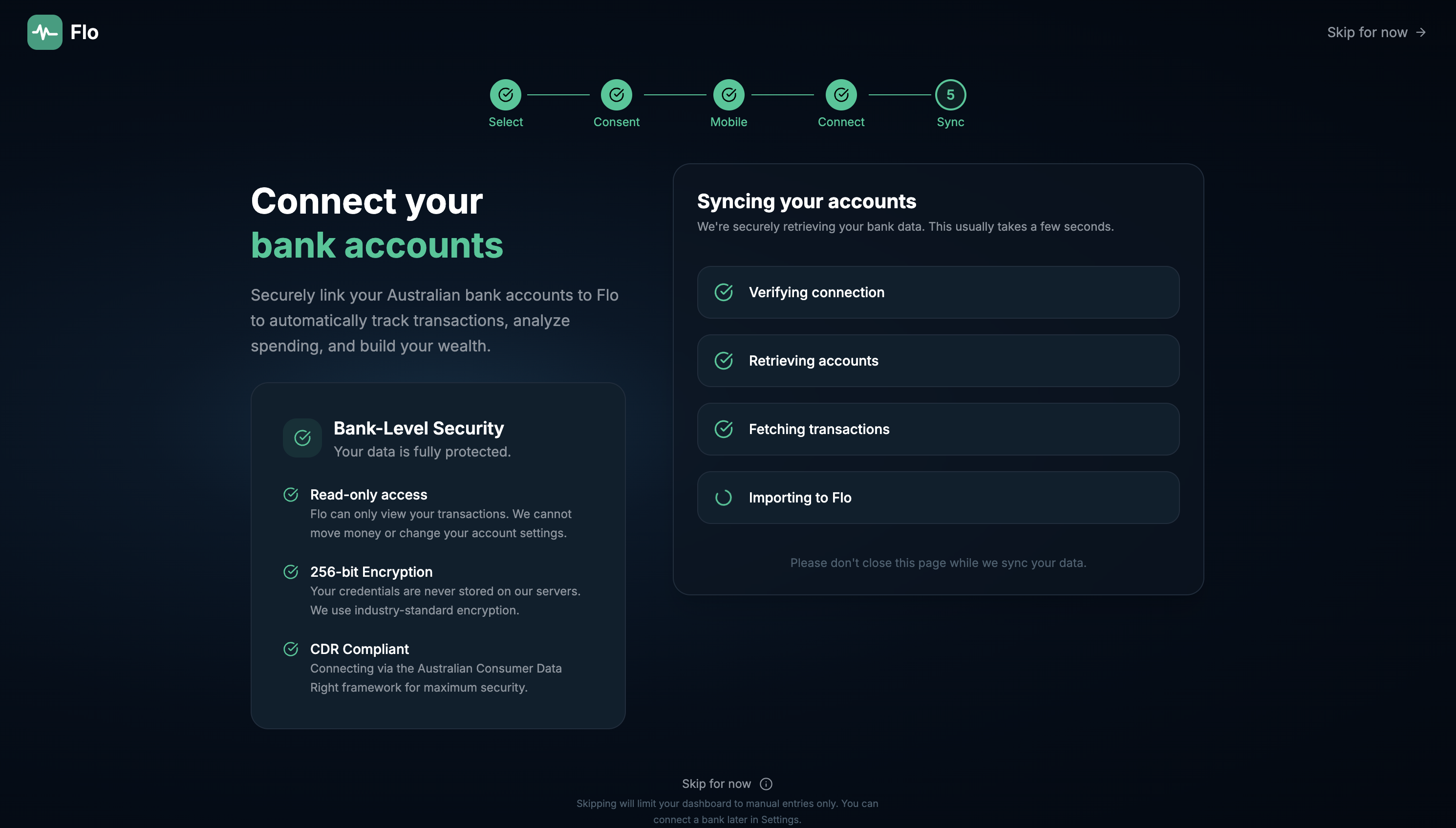Open the Mobile step in the progress bar
Image resolution: width=1456 pixels, height=828 pixels.
coord(729,95)
